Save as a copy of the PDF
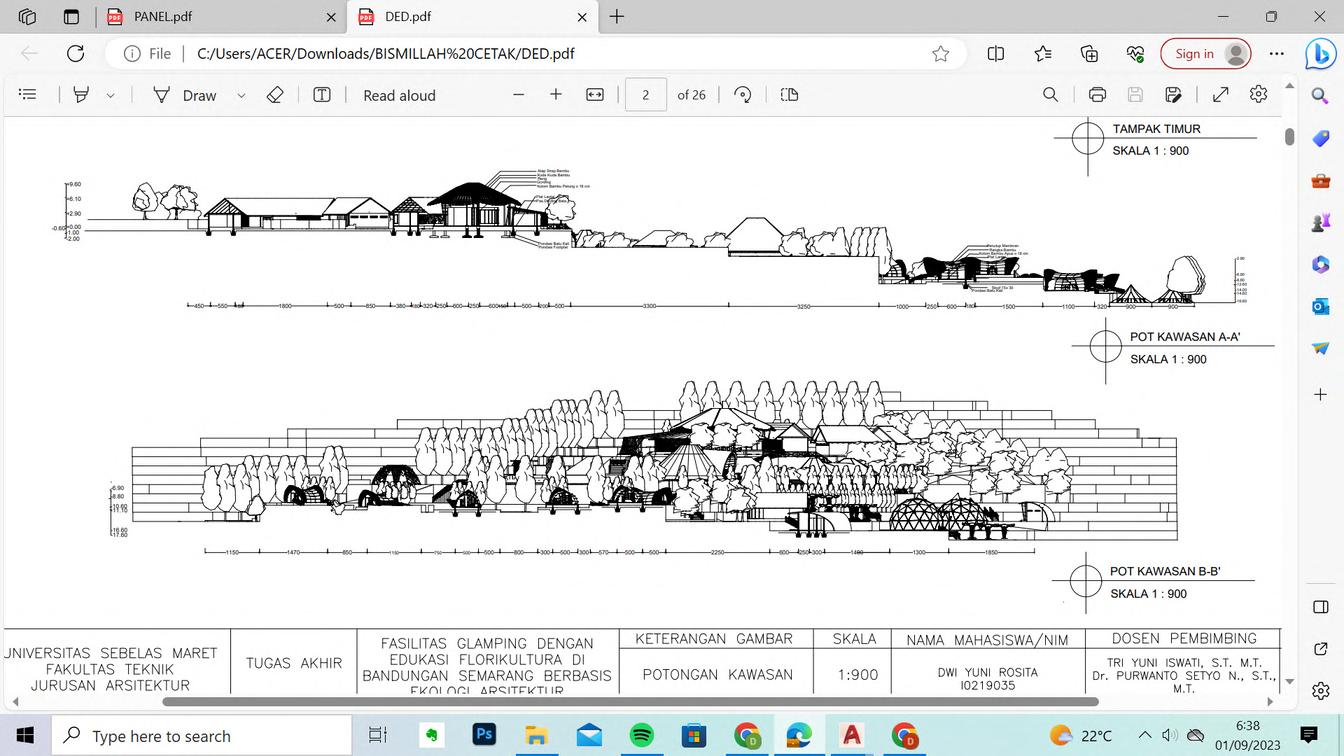Screen dimensions: 1344x756 pos(1174,95)
